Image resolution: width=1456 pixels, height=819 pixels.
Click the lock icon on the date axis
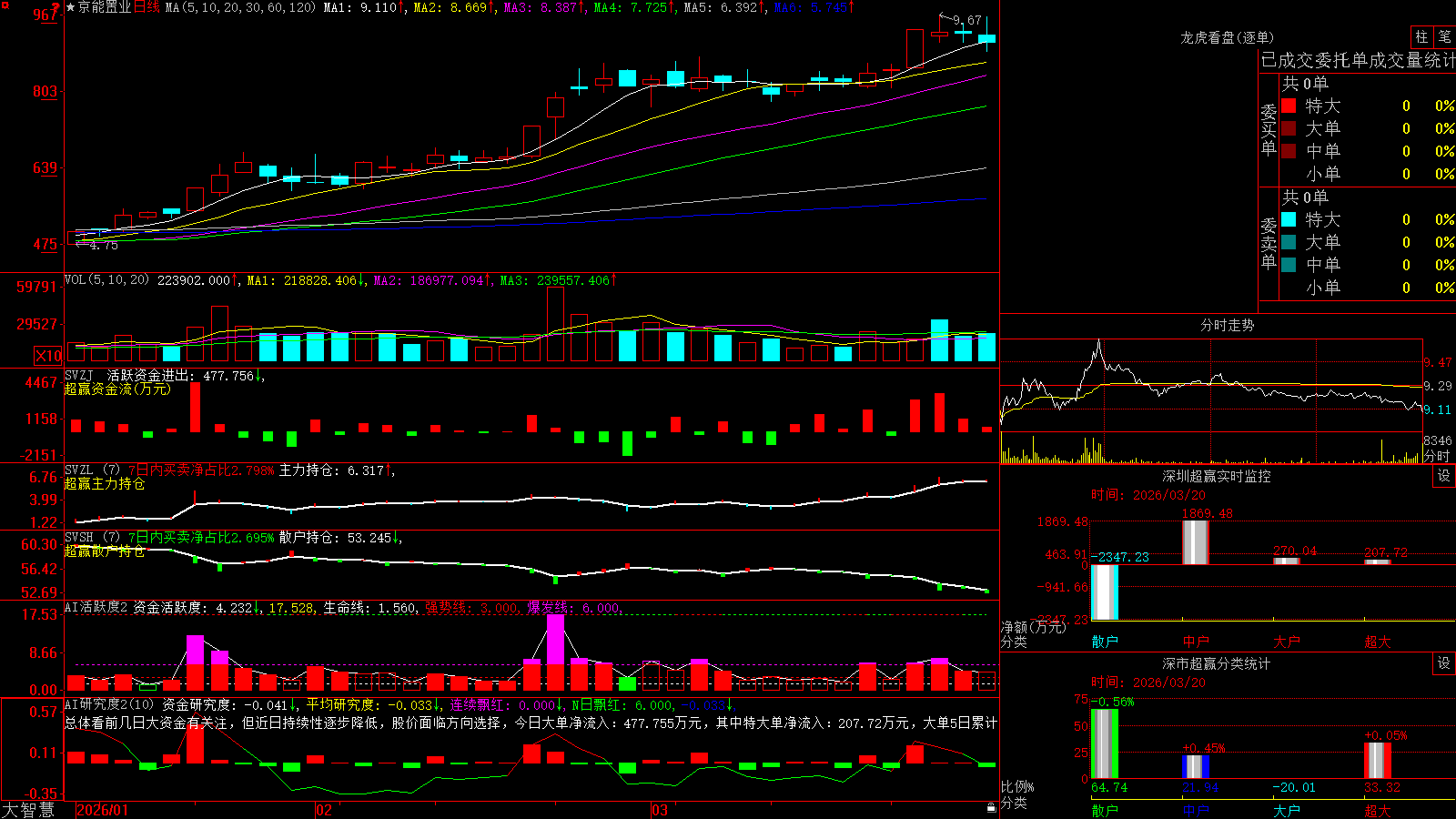click(991, 807)
